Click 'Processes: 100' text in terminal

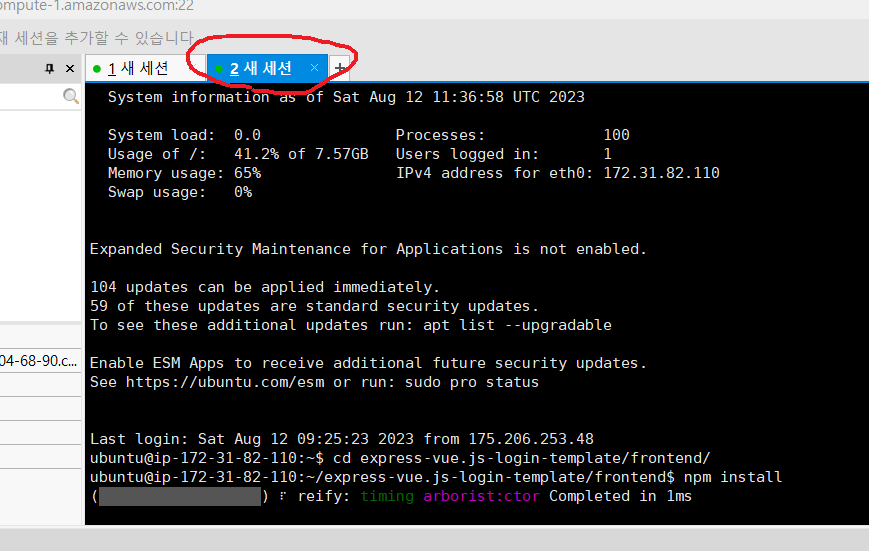(513, 135)
